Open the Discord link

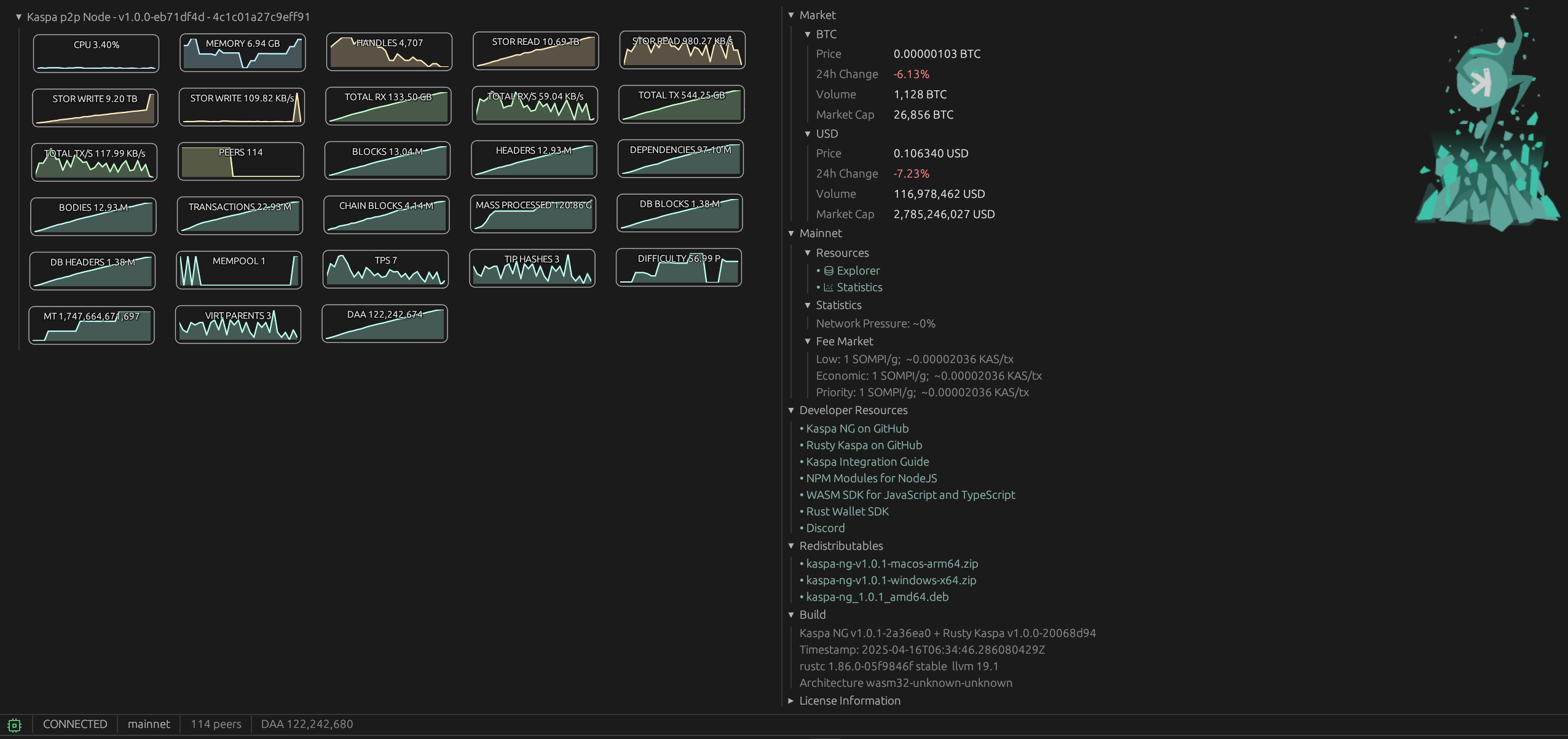[x=825, y=528]
